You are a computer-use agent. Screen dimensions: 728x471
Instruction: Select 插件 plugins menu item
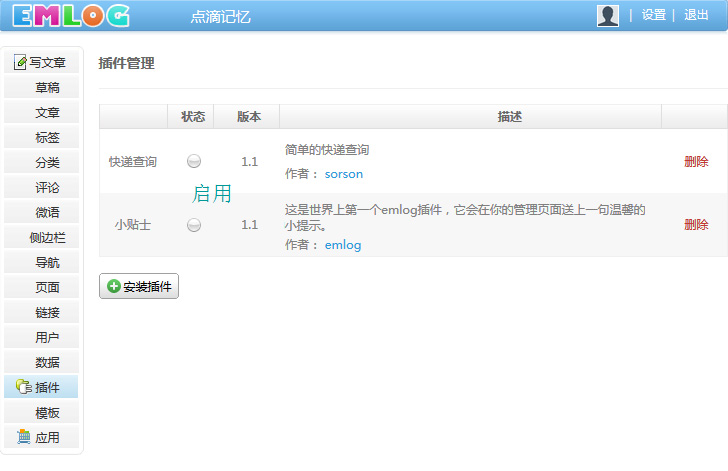coord(47,388)
